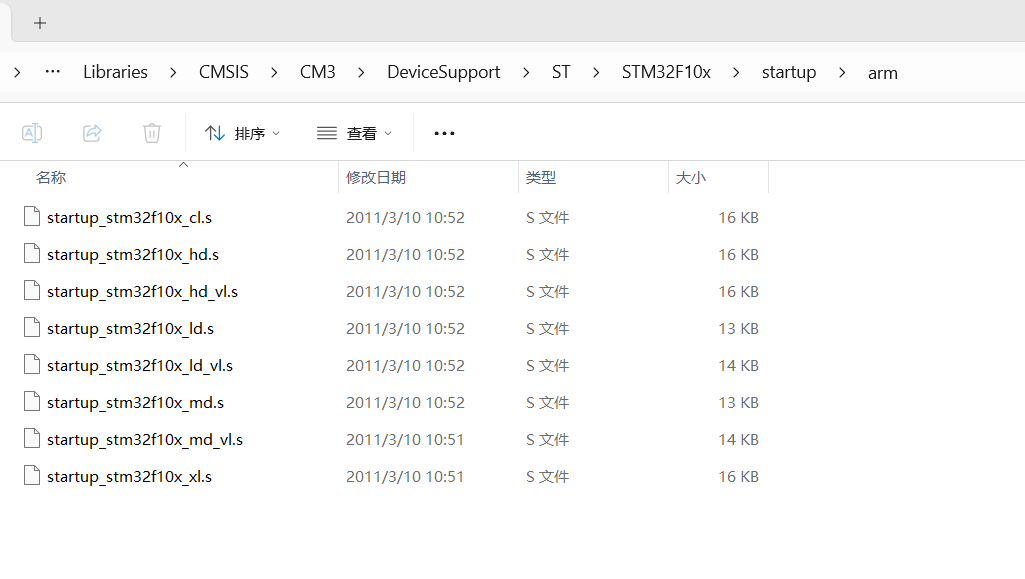Click arm folder in breadcrumb
This screenshot has height=579, width=1025.
click(882, 73)
